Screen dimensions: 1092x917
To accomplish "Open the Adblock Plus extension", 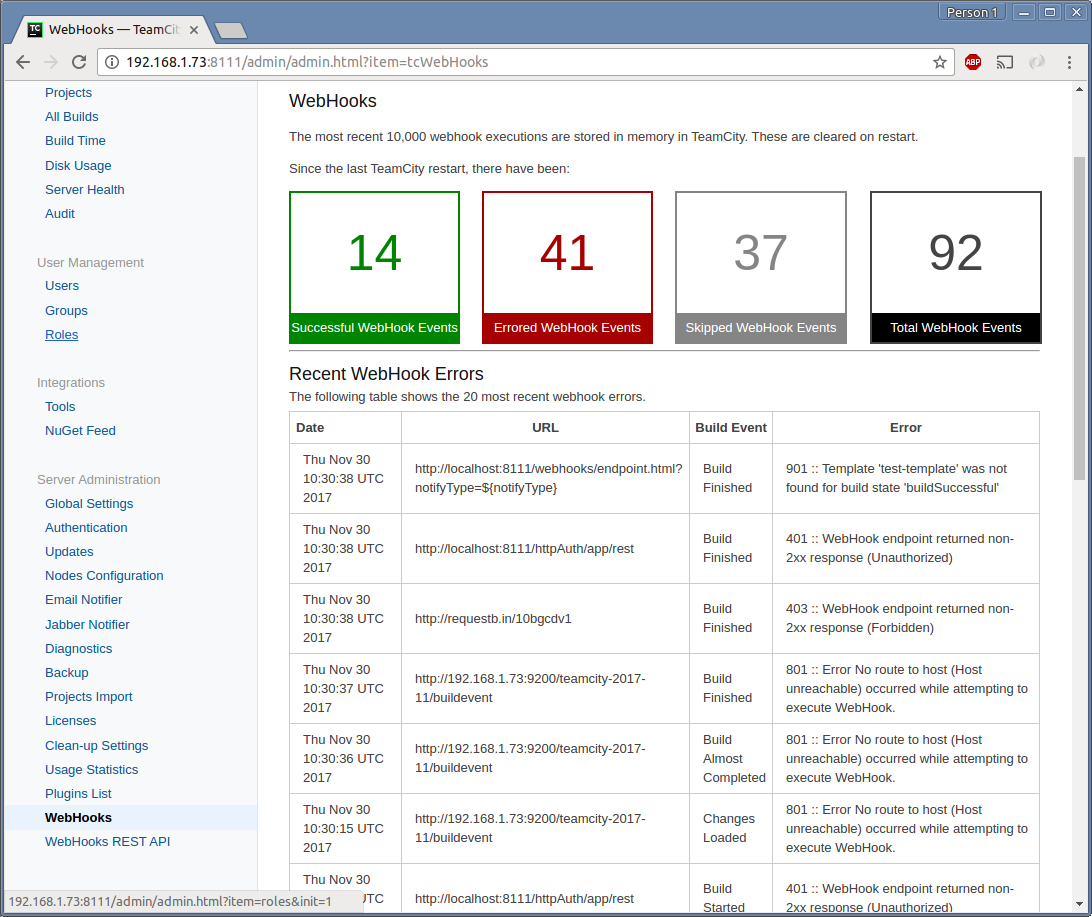I will coord(973,62).
